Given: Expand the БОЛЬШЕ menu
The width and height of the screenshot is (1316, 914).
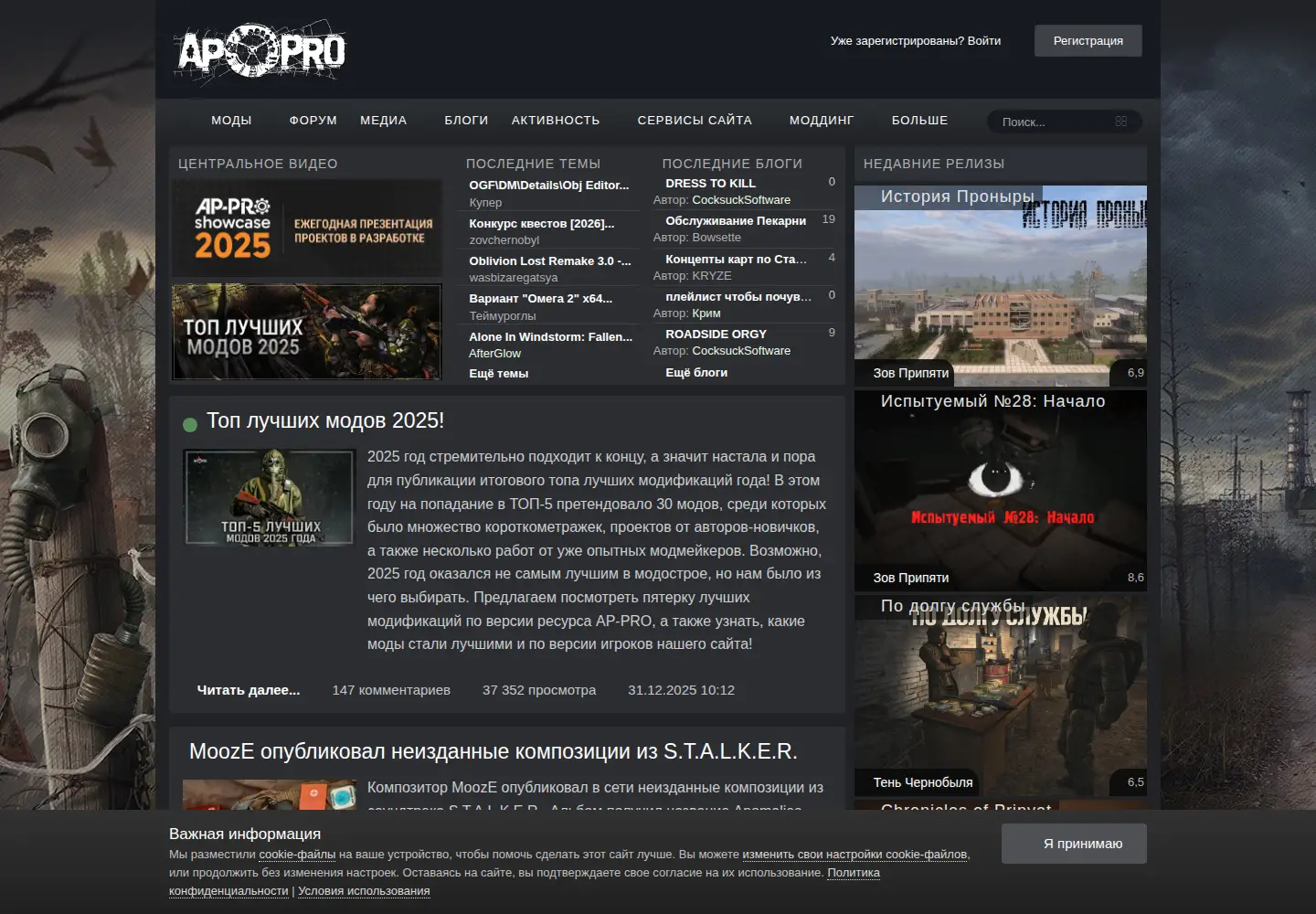Looking at the screenshot, I should tap(919, 121).
